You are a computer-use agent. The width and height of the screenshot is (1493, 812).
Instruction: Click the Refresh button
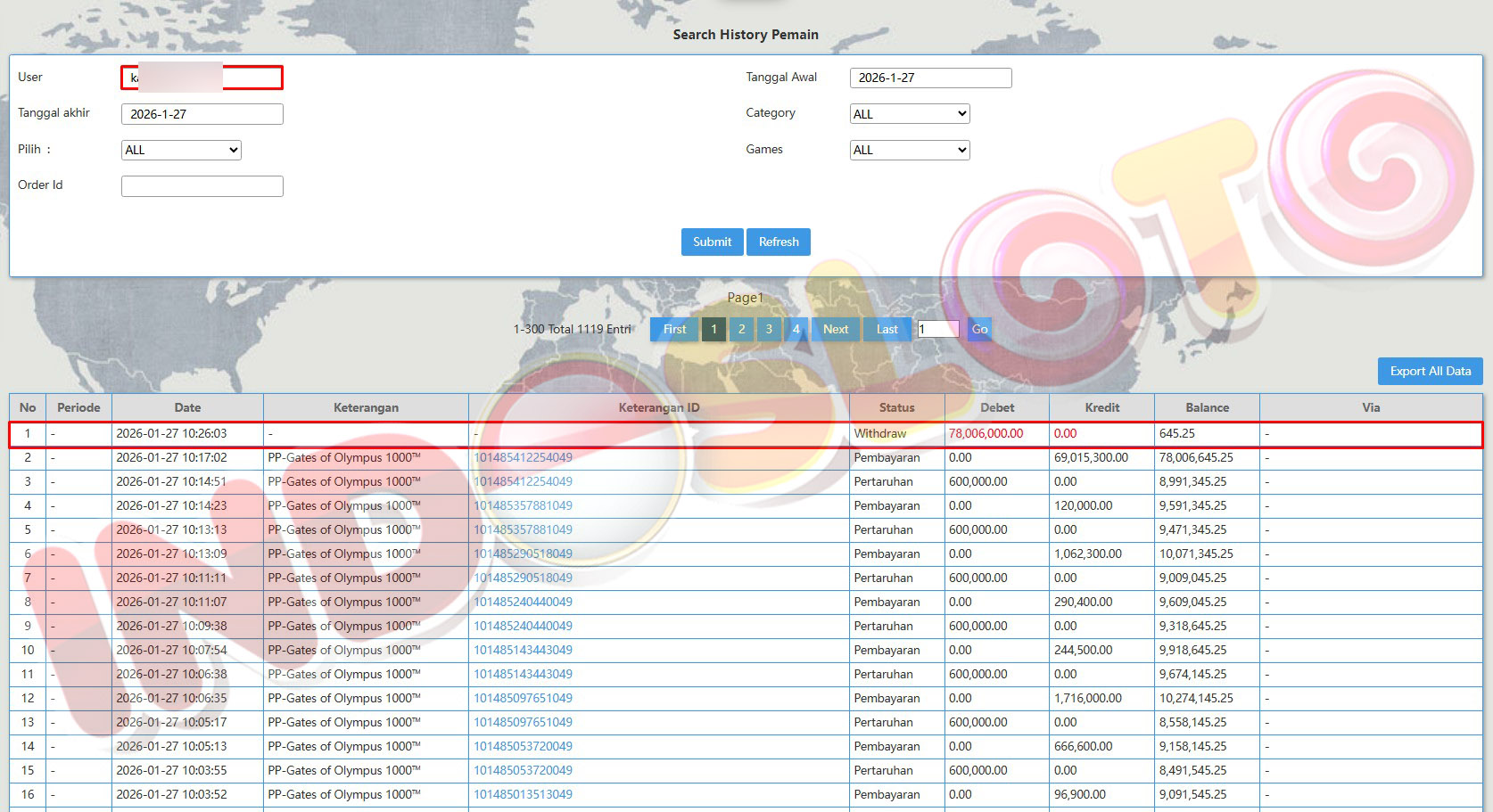tap(779, 242)
